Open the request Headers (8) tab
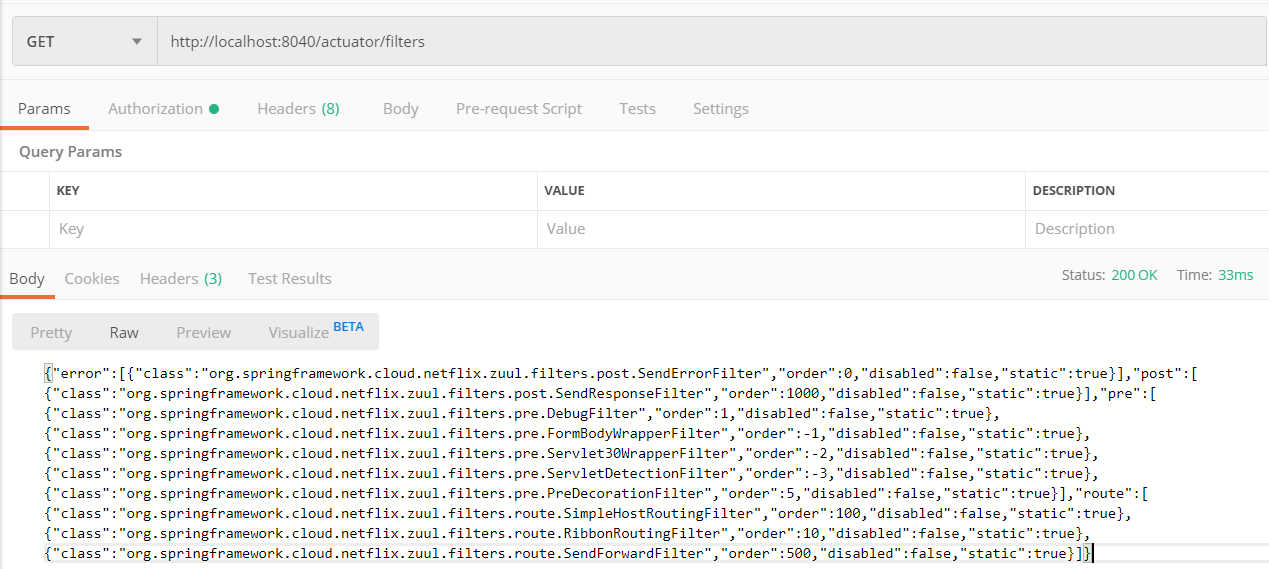The width and height of the screenshot is (1269, 569). coord(298,109)
